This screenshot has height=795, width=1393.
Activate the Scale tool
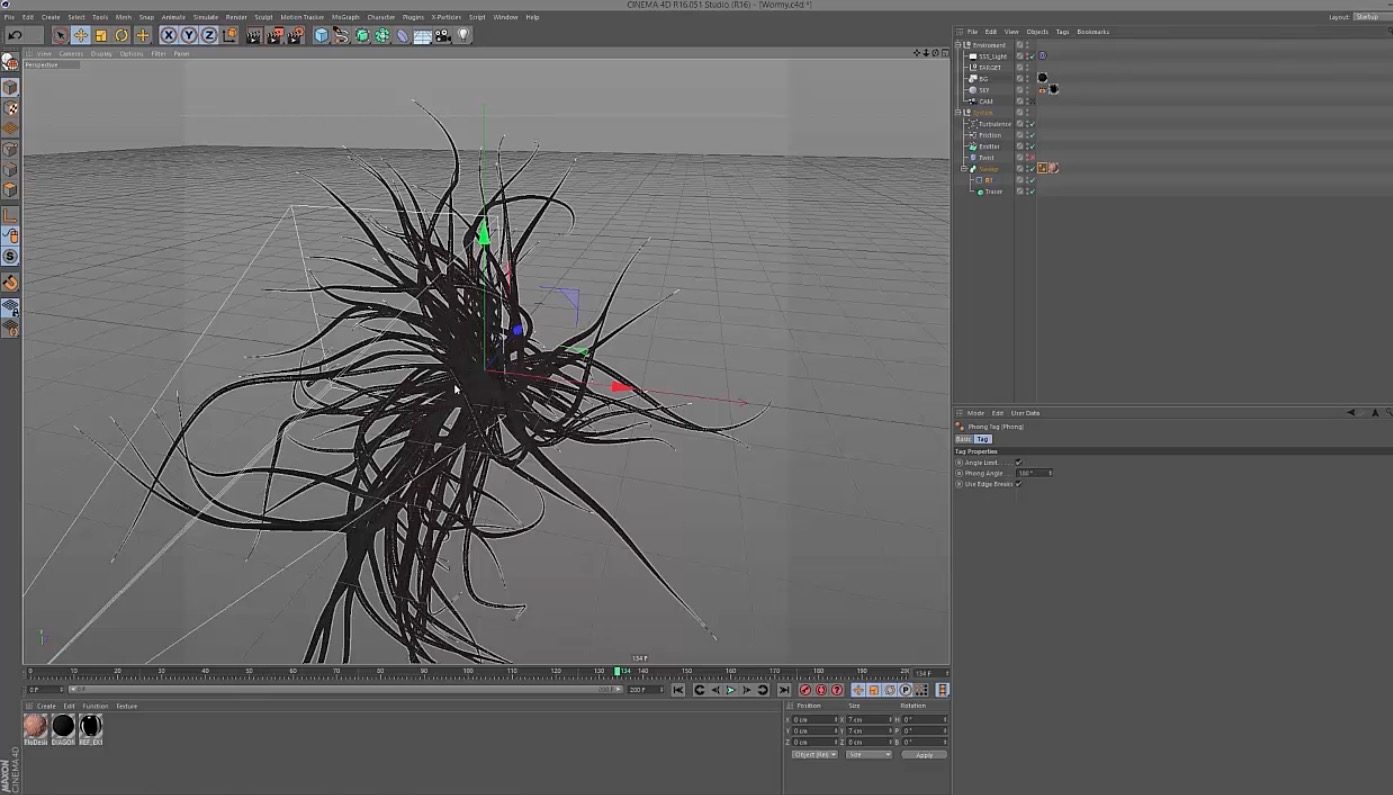[101, 35]
